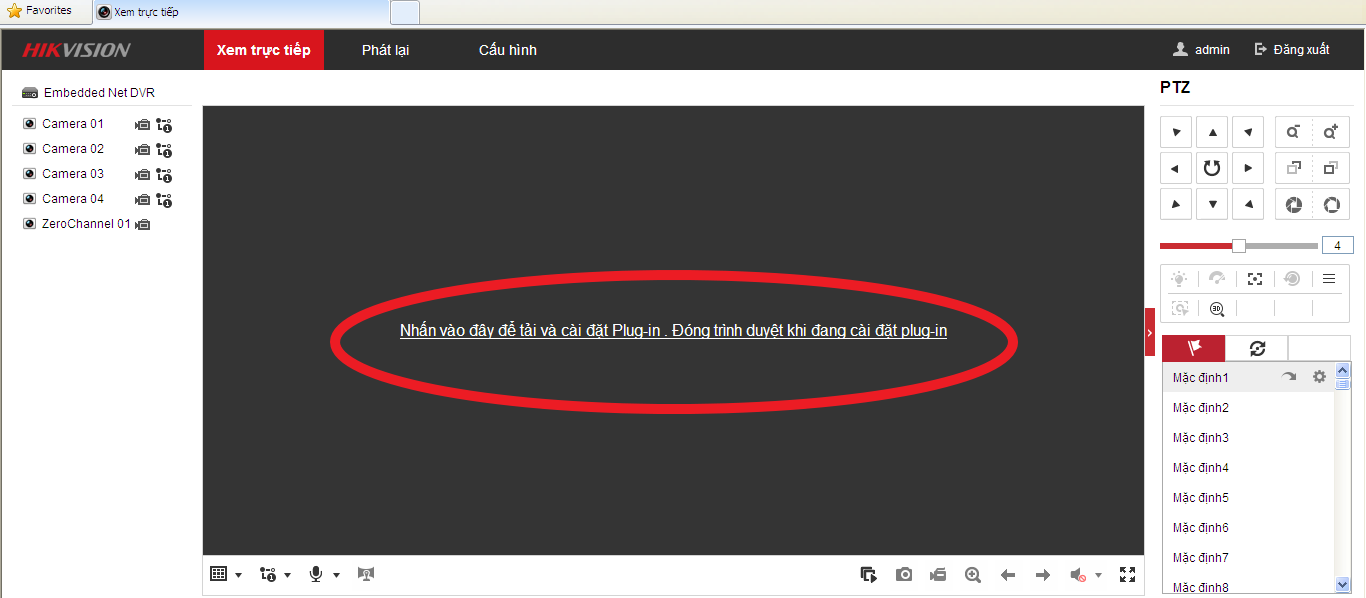Image resolution: width=1366 pixels, height=598 pixels.
Task: Start recording for Camera 04
Action: (x=143, y=200)
